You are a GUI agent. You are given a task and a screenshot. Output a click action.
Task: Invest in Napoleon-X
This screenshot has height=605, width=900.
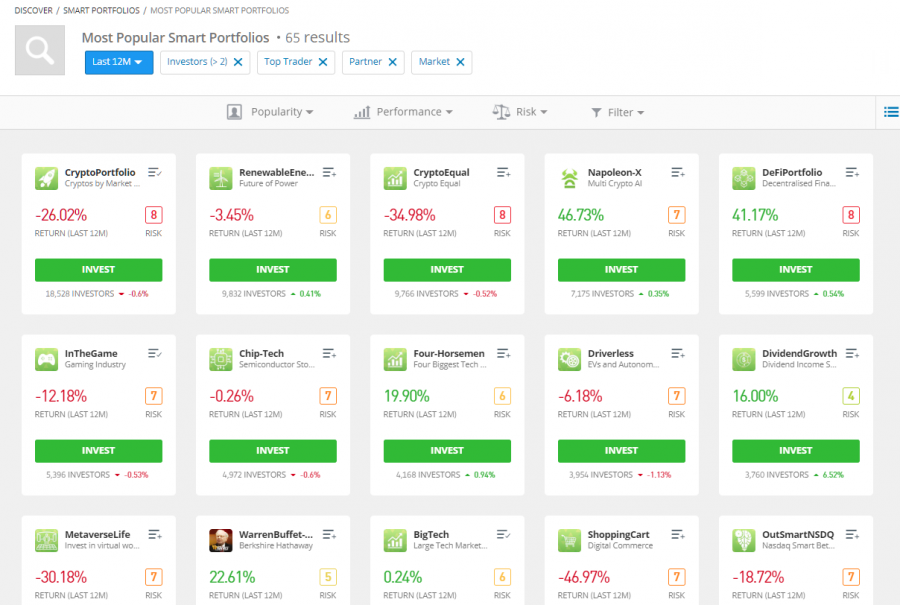pyautogui.click(x=622, y=270)
